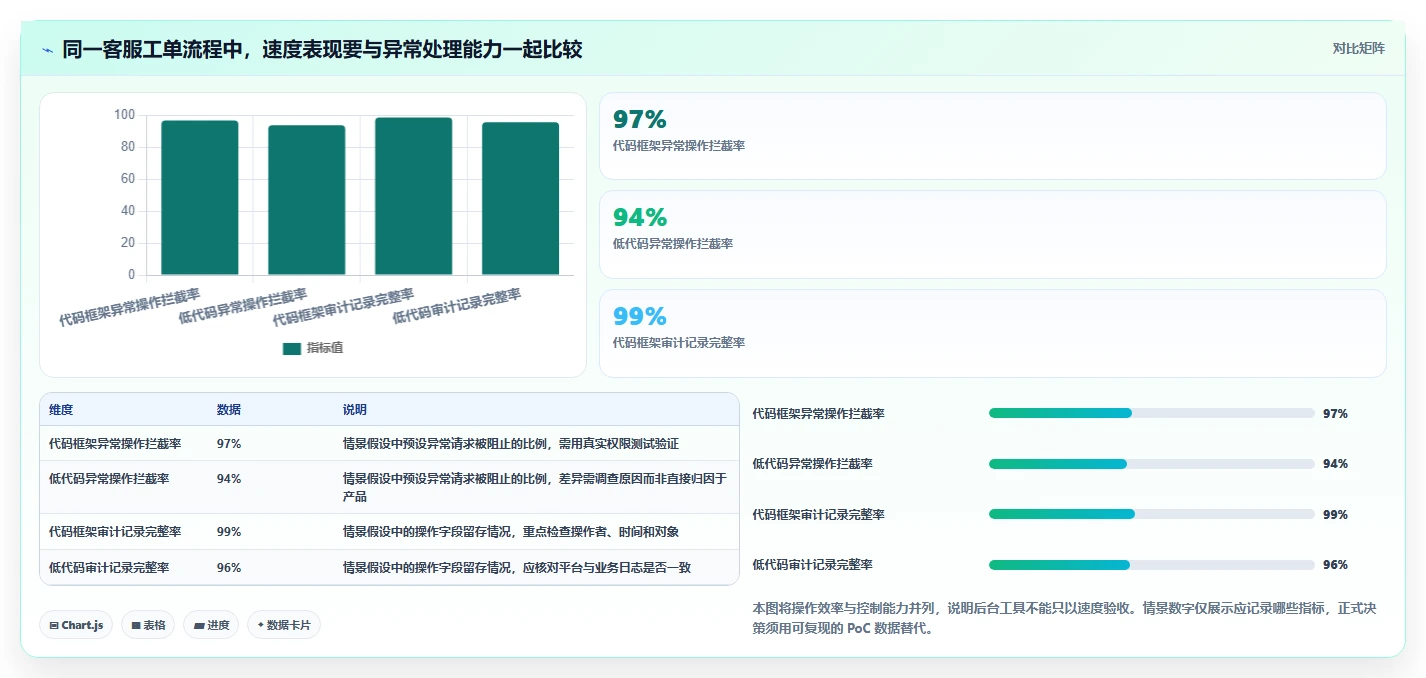The width and height of the screenshot is (1426, 678).
Task: Click the 99% data card value
Action: [640, 317]
